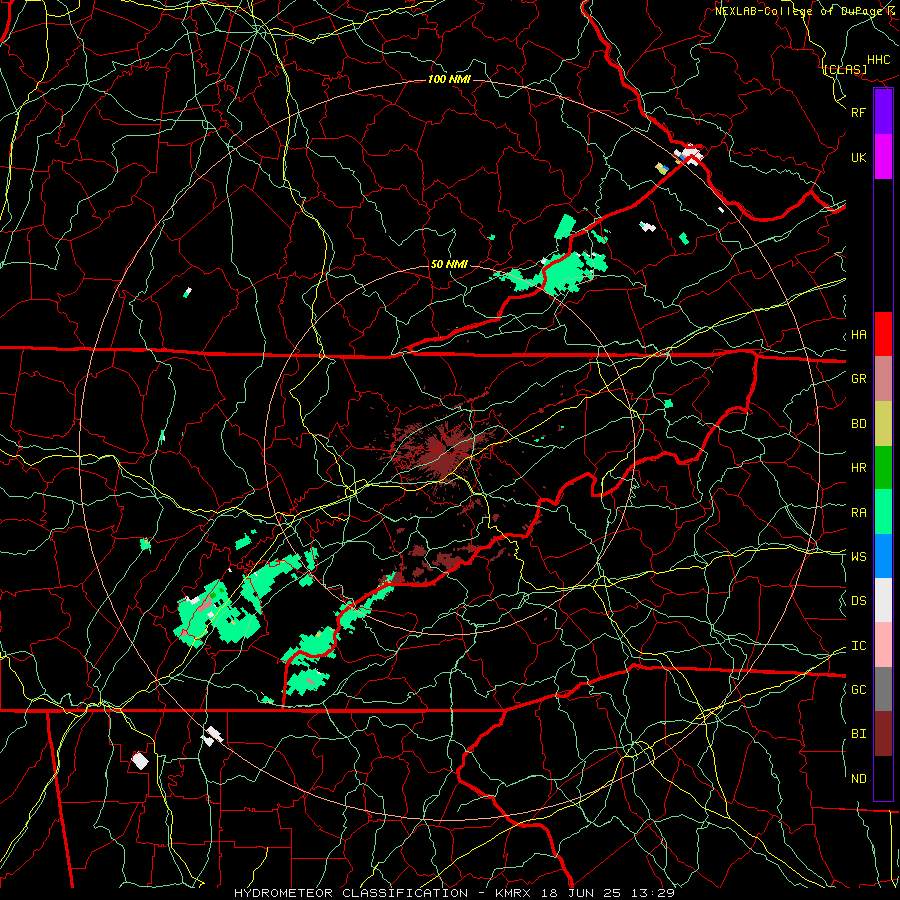Click the WS wet snow blue swatch

tap(883, 556)
